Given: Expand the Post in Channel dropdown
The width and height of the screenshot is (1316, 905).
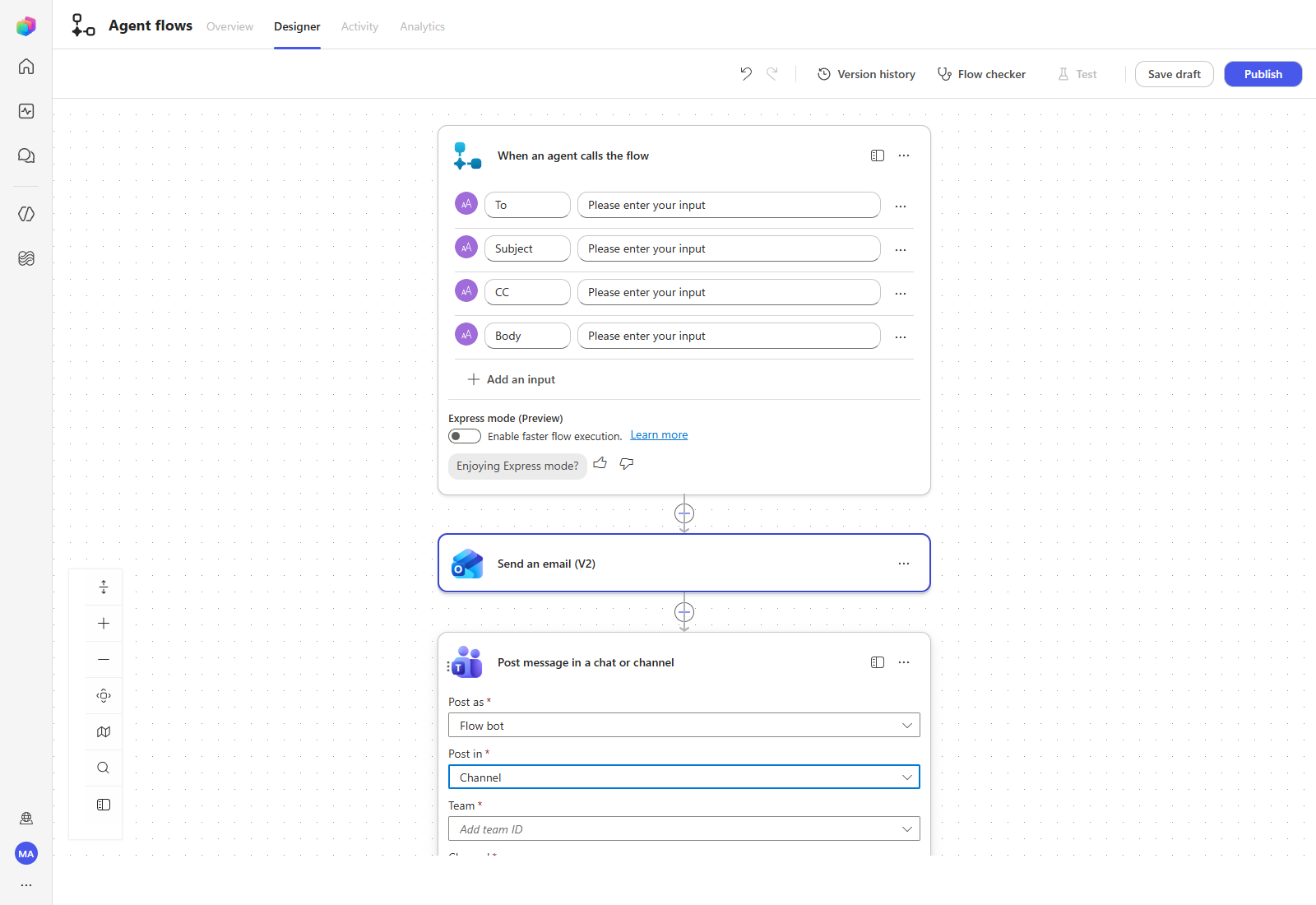Looking at the screenshot, I should click(x=684, y=777).
